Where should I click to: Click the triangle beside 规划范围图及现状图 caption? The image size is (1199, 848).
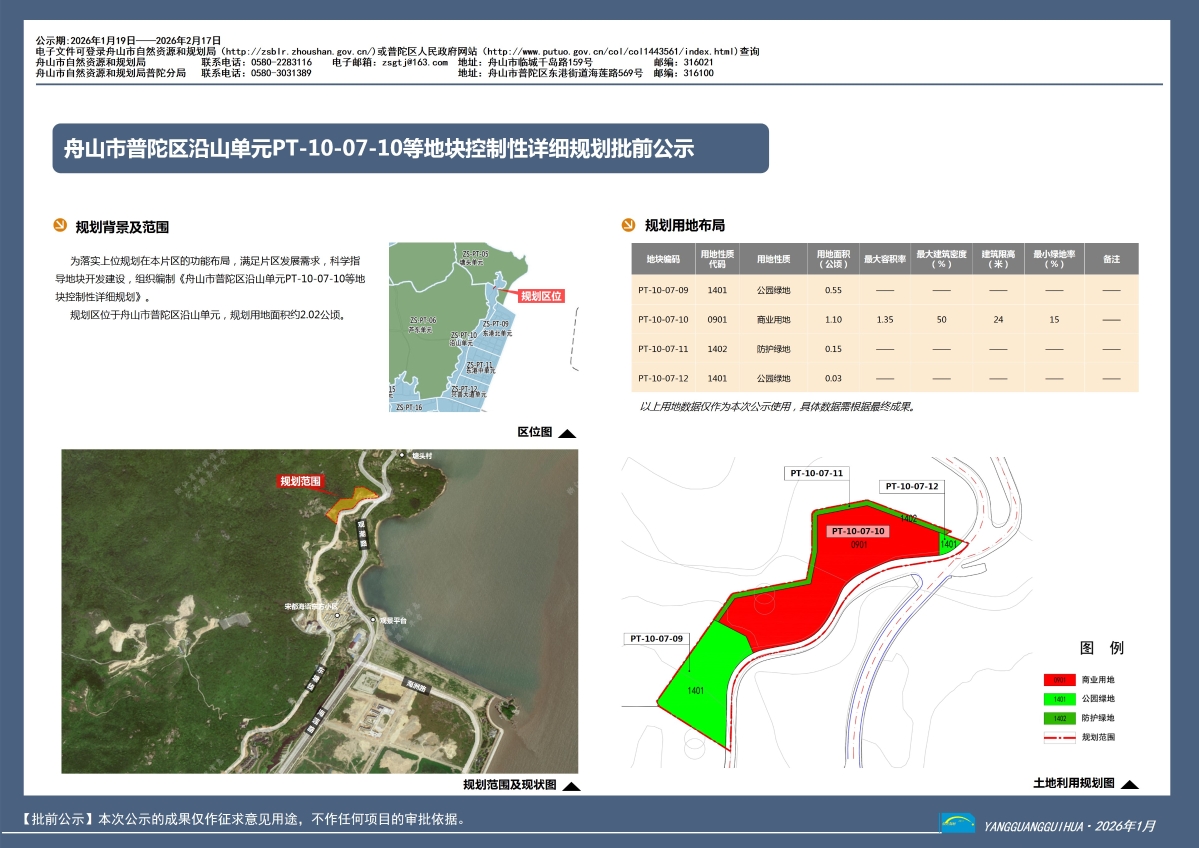pyautogui.click(x=571, y=786)
